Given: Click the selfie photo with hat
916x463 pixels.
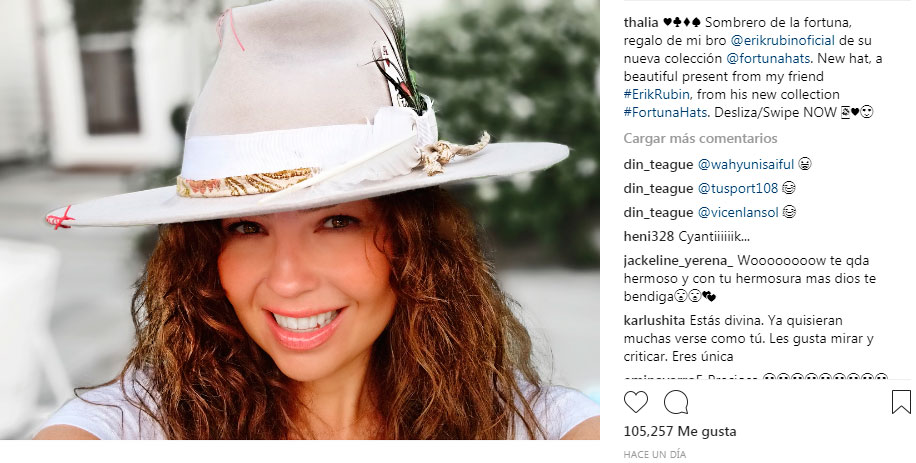Looking at the screenshot, I should click(x=300, y=220).
